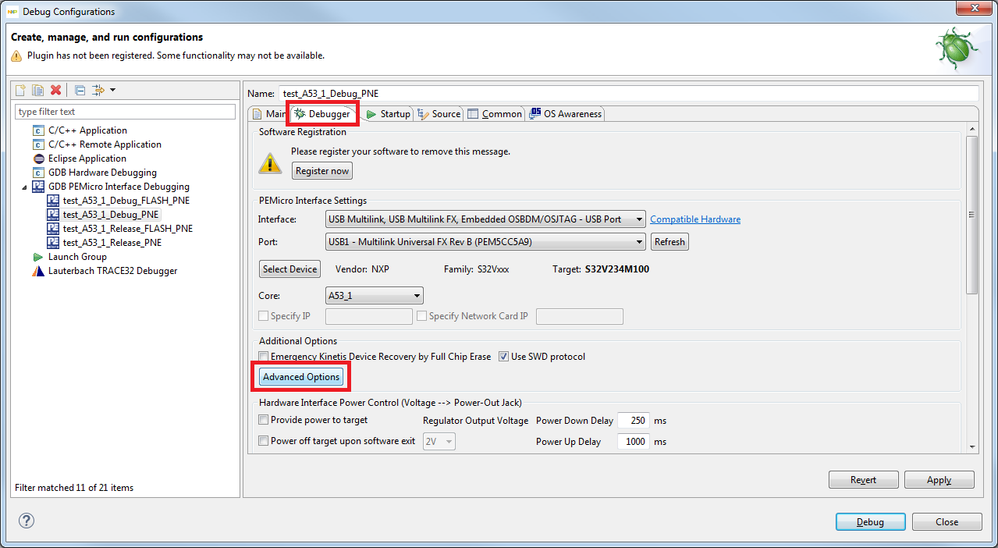This screenshot has height=548, width=998.
Task: Click the Register now button
Action: point(322,171)
